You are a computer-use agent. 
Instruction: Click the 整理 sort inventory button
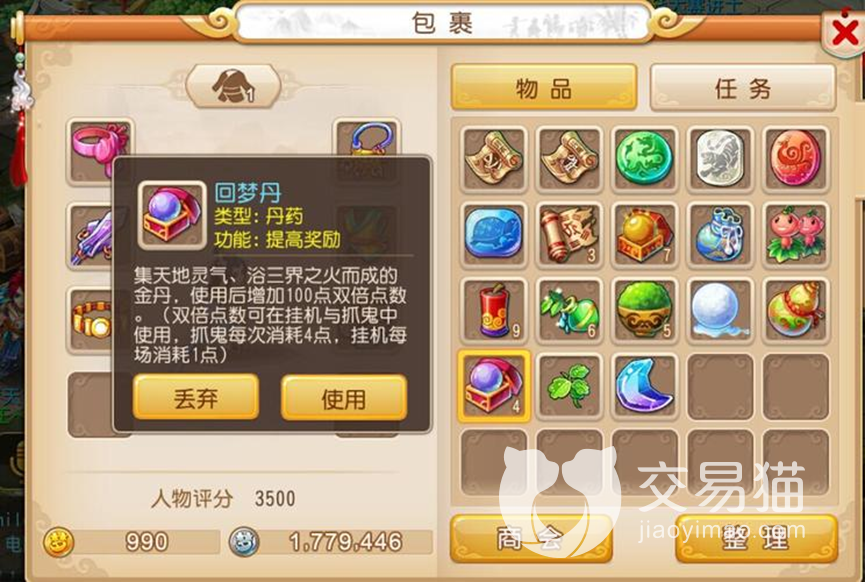(x=756, y=538)
